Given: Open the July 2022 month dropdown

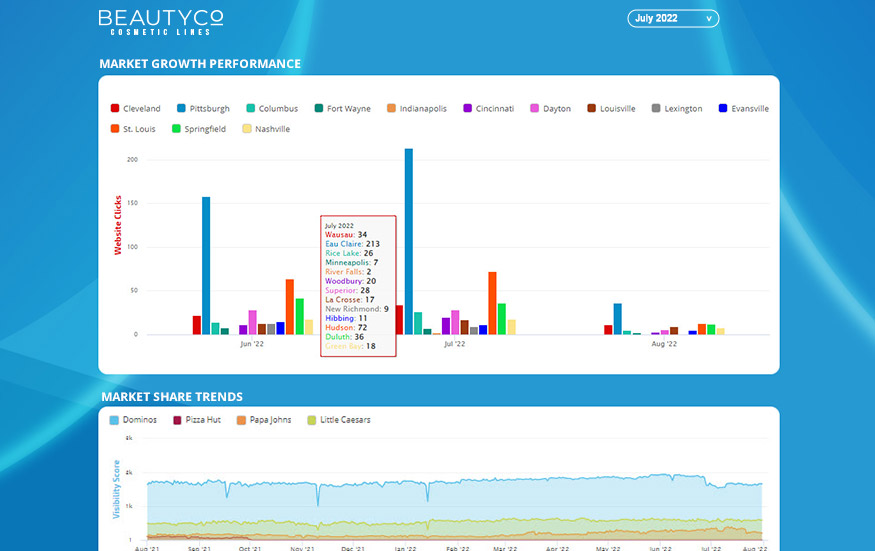Looking at the screenshot, I should (x=672, y=18).
